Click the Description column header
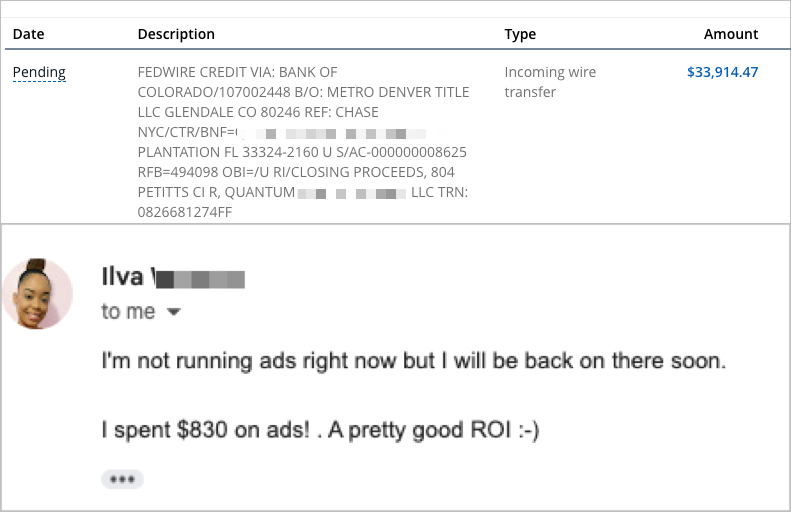 pos(176,34)
